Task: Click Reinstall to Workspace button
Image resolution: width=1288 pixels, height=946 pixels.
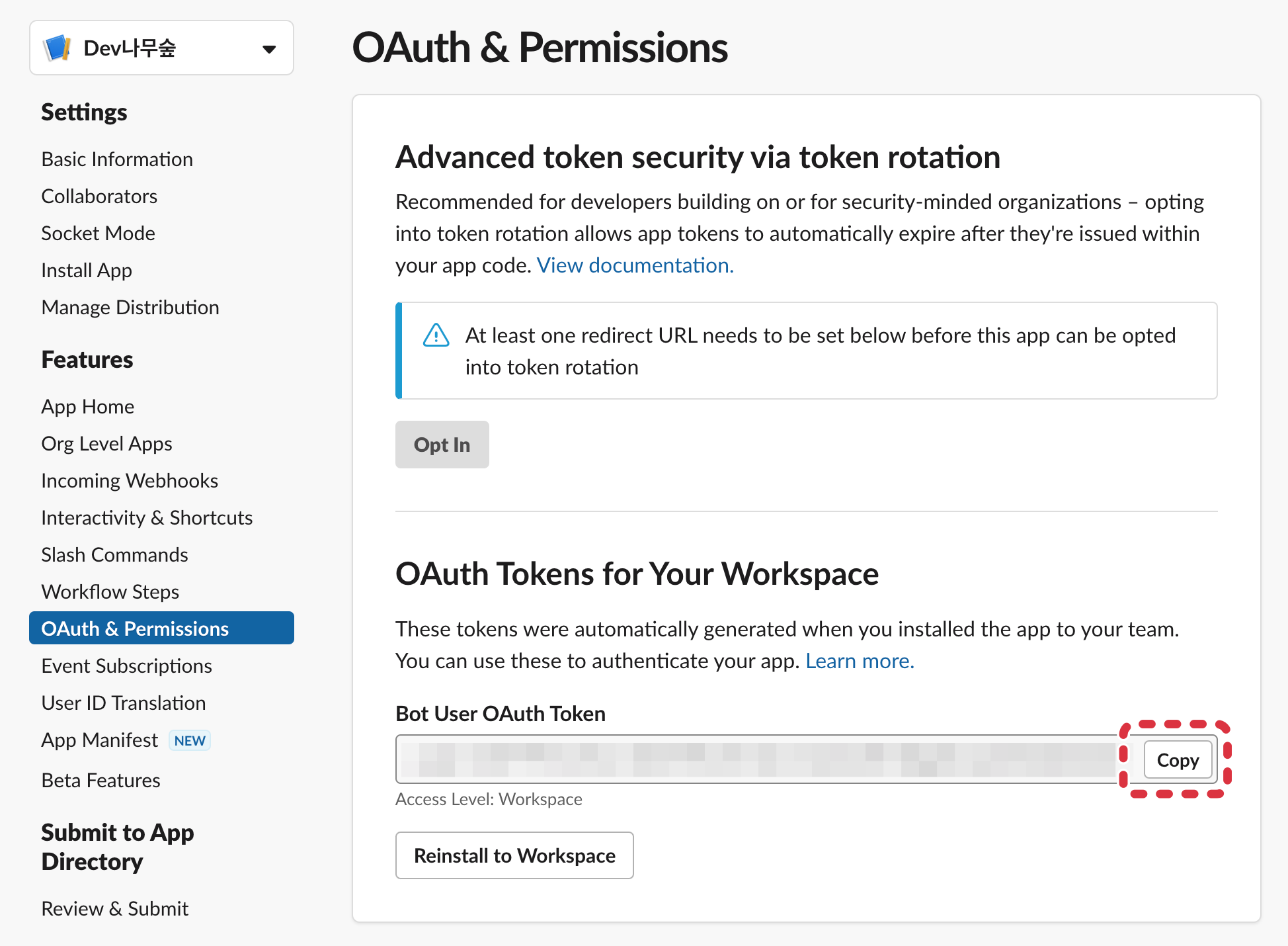Action: (514, 855)
